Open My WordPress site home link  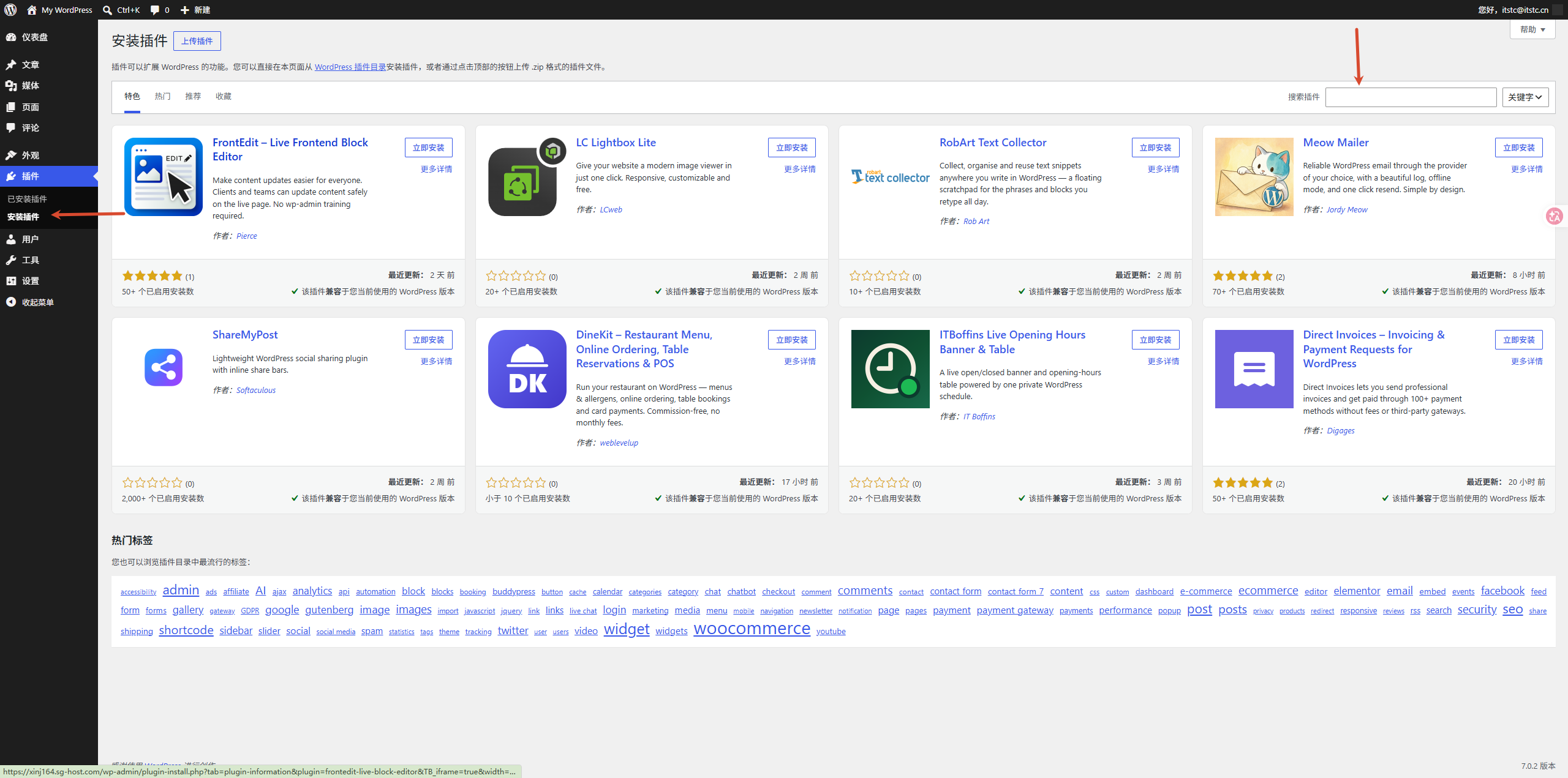(x=60, y=10)
